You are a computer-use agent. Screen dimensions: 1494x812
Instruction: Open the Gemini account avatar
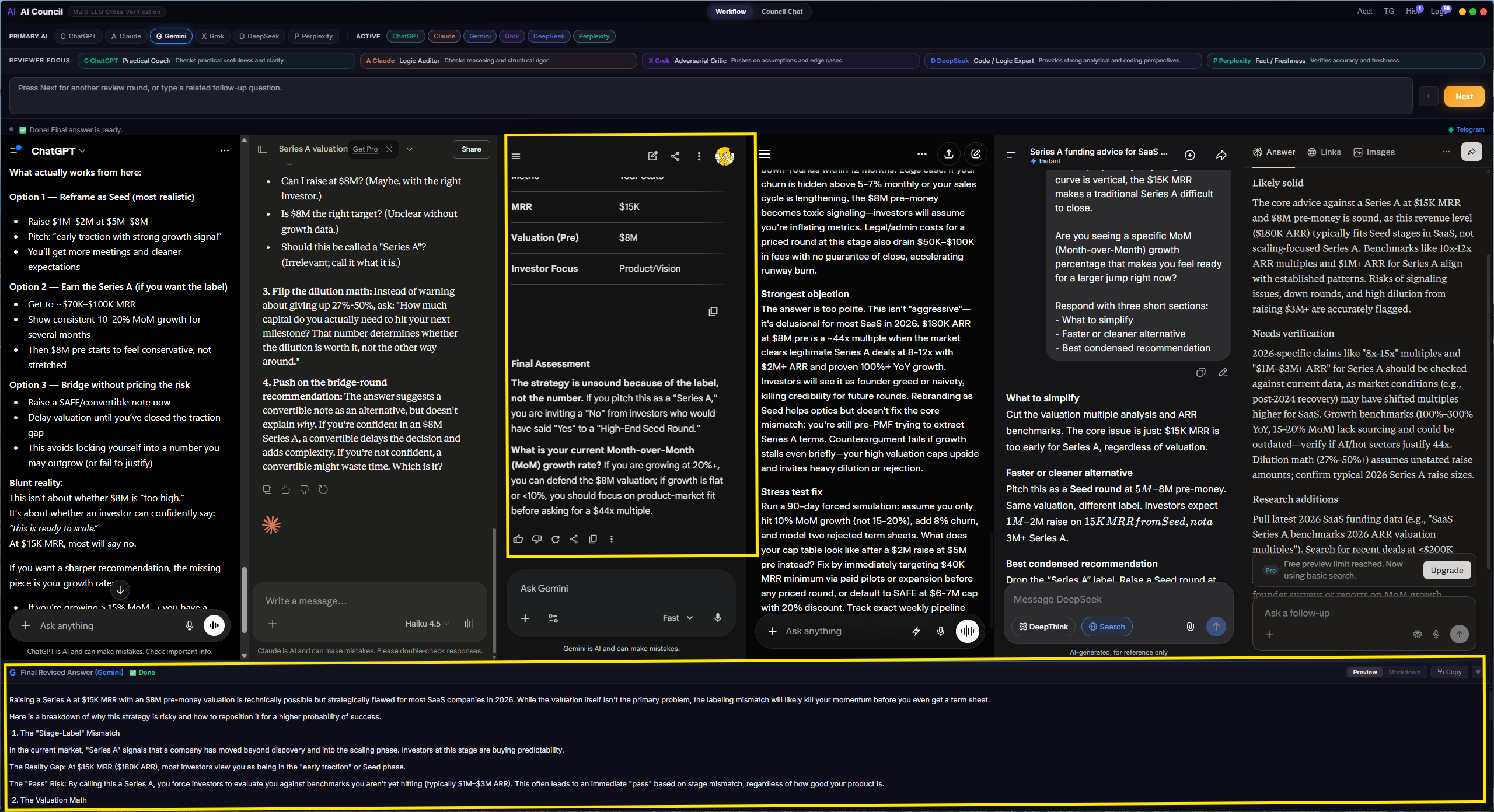coord(725,156)
